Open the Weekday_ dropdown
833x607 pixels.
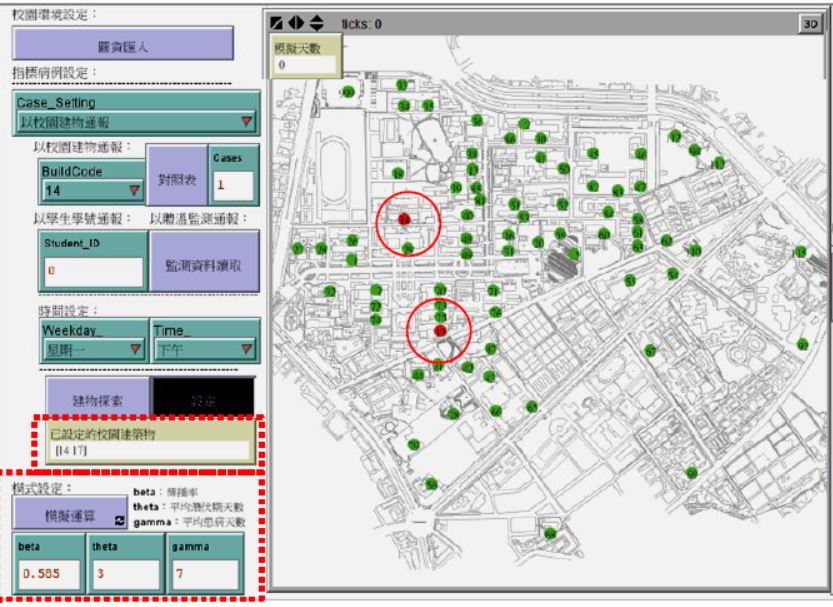click(92, 350)
